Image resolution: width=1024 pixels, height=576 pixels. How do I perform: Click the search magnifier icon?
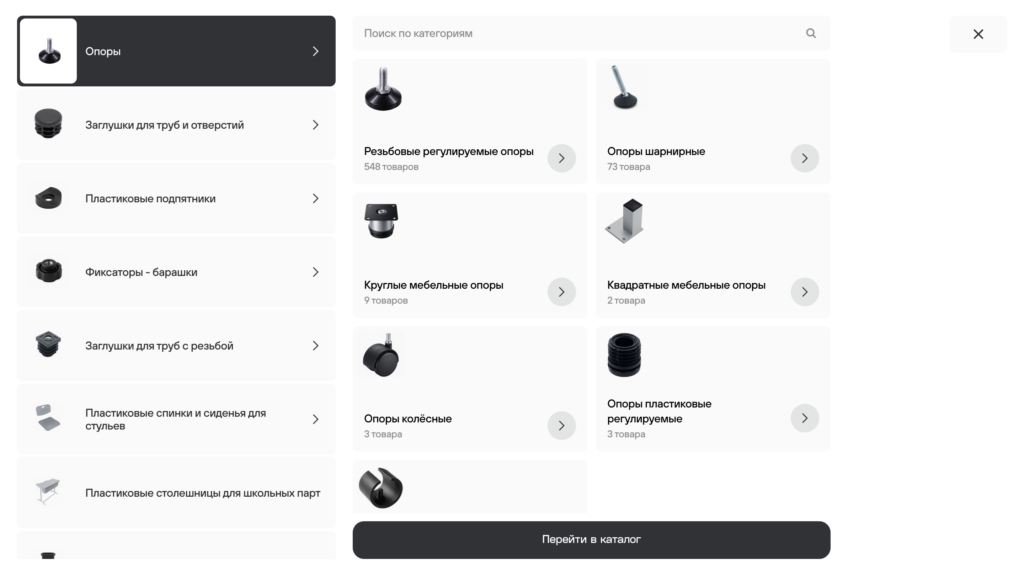pyautogui.click(x=810, y=33)
